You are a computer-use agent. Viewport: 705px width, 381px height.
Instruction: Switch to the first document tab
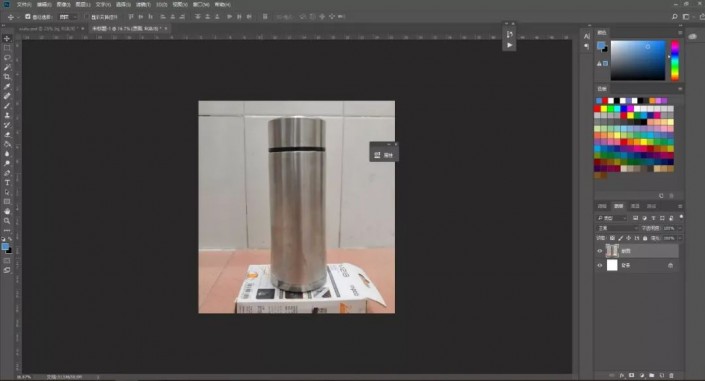[48, 28]
